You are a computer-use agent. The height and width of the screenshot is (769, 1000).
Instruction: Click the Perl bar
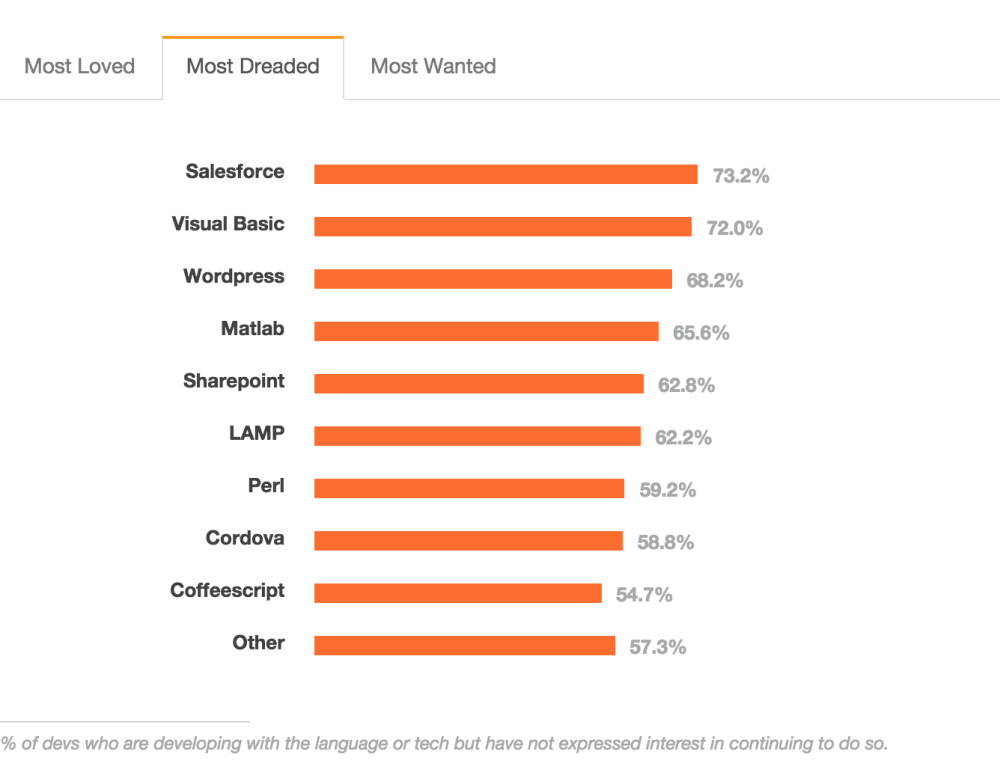tap(469, 488)
